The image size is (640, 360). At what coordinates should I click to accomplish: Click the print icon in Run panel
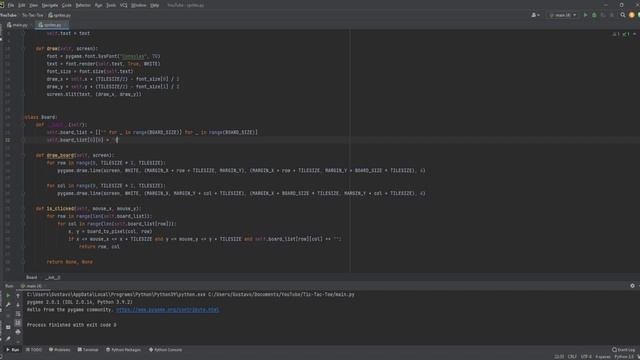click(18, 332)
